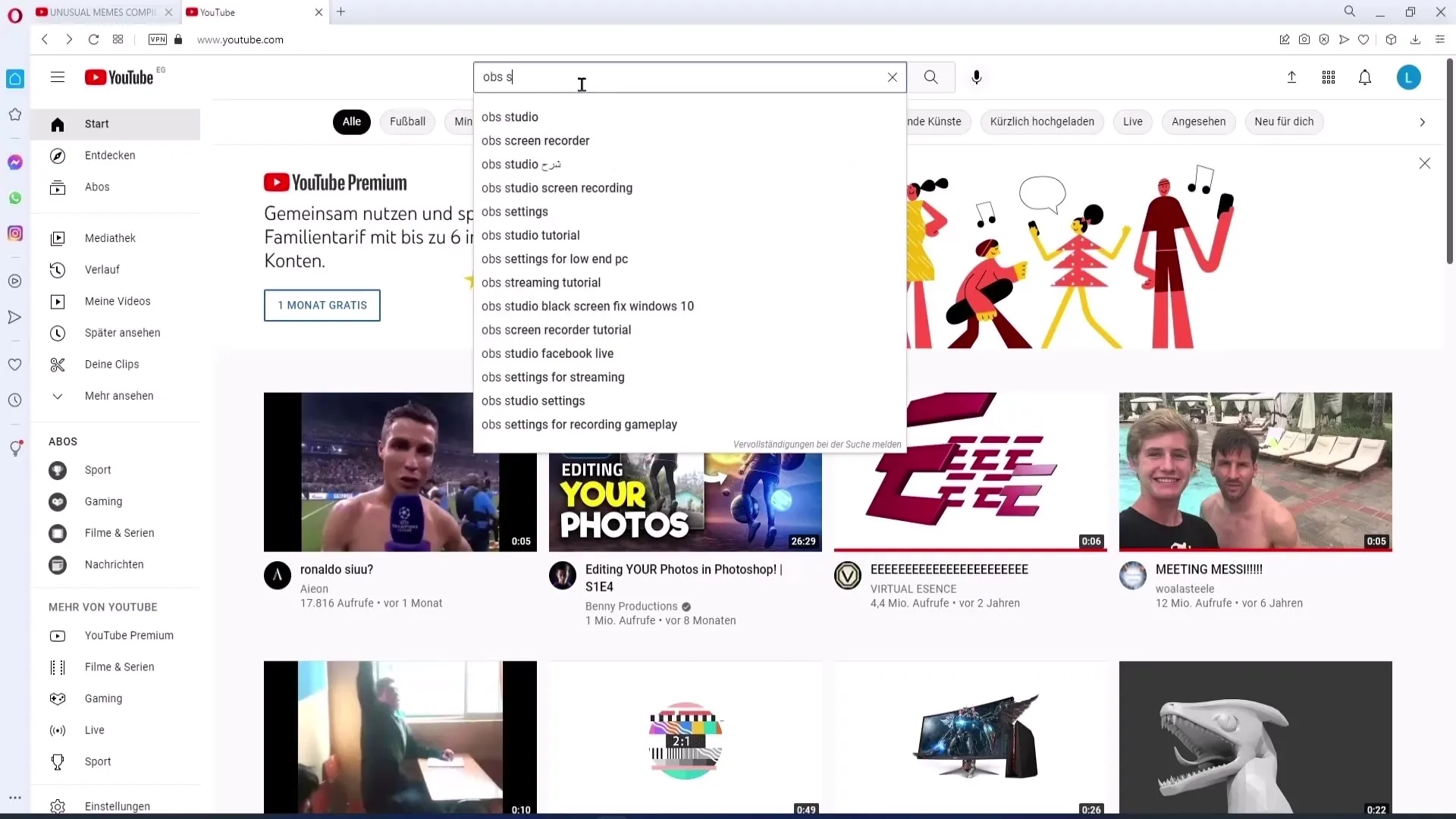Click the Später ansehen sidebar link
Viewport: 1456px width, 819px height.
[122, 333]
